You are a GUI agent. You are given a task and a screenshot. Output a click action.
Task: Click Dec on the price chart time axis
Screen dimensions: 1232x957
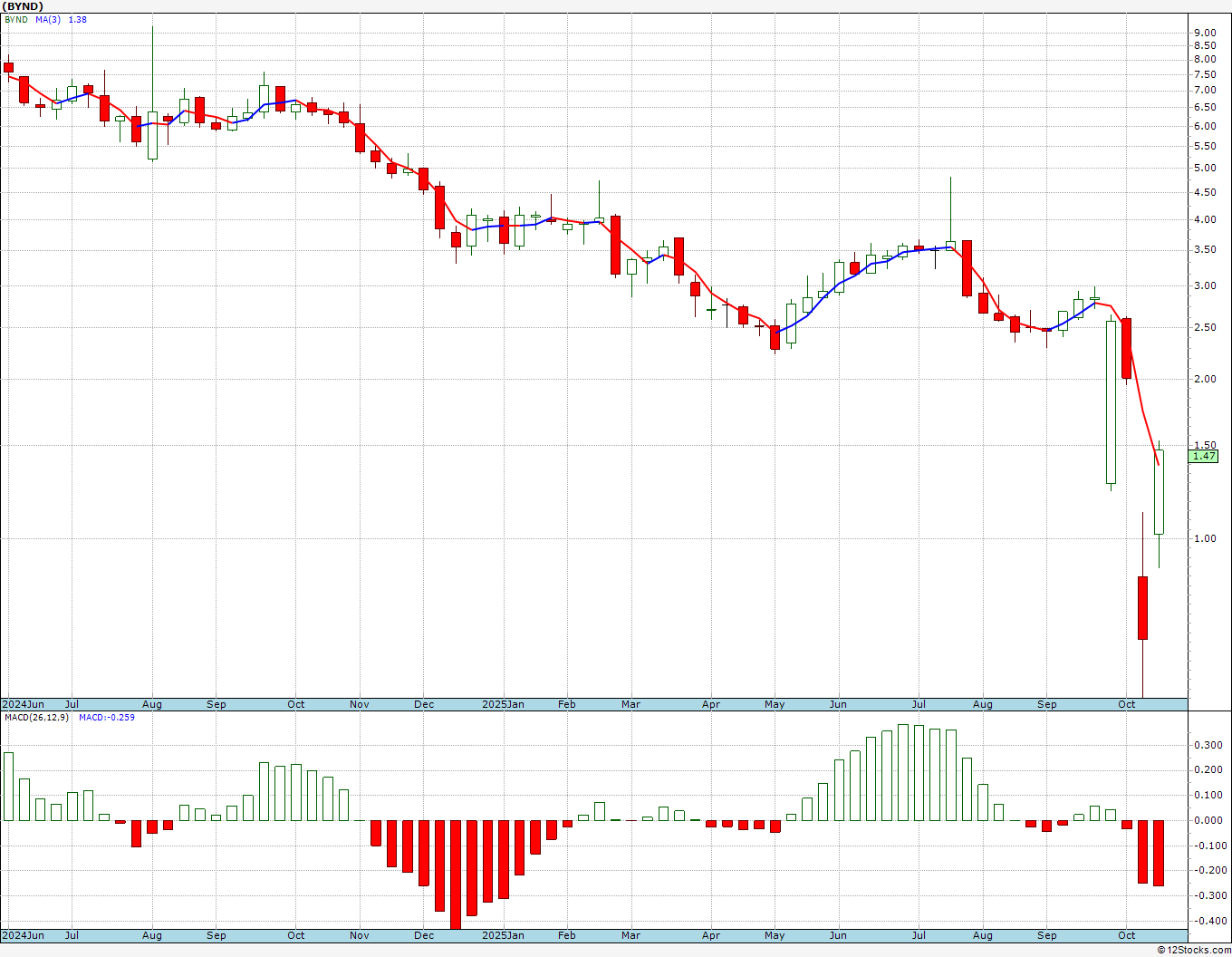pyautogui.click(x=424, y=704)
